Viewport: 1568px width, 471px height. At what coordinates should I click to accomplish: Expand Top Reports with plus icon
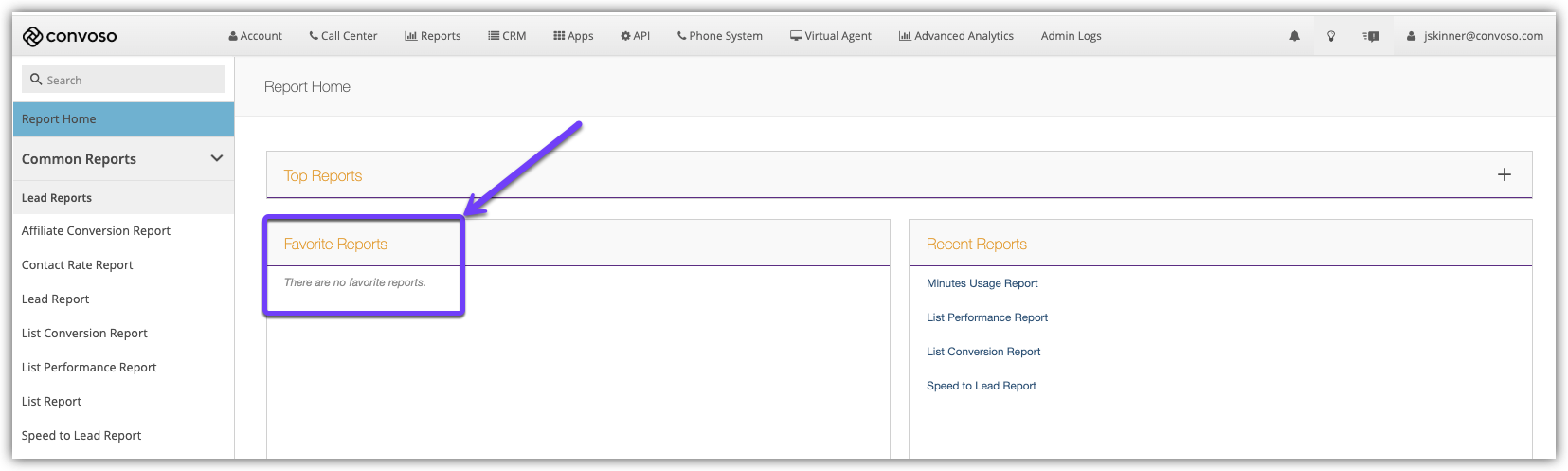(x=1504, y=174)
